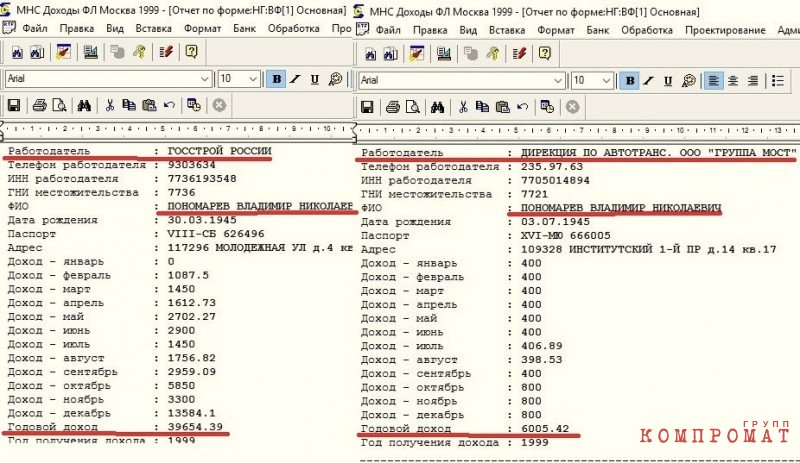Open form designer brush icon in Госстрой window
The height and width of the screenshot is (463, 800).
pyautogui.click(x=63, y=52)
